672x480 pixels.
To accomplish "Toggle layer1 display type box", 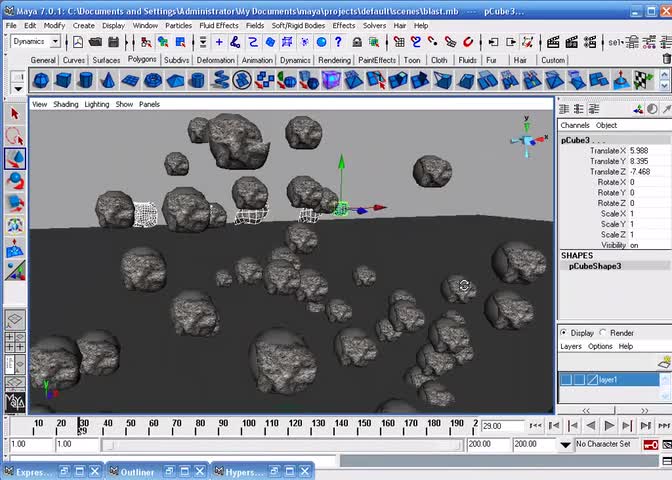I will click(x=579, y=380).
